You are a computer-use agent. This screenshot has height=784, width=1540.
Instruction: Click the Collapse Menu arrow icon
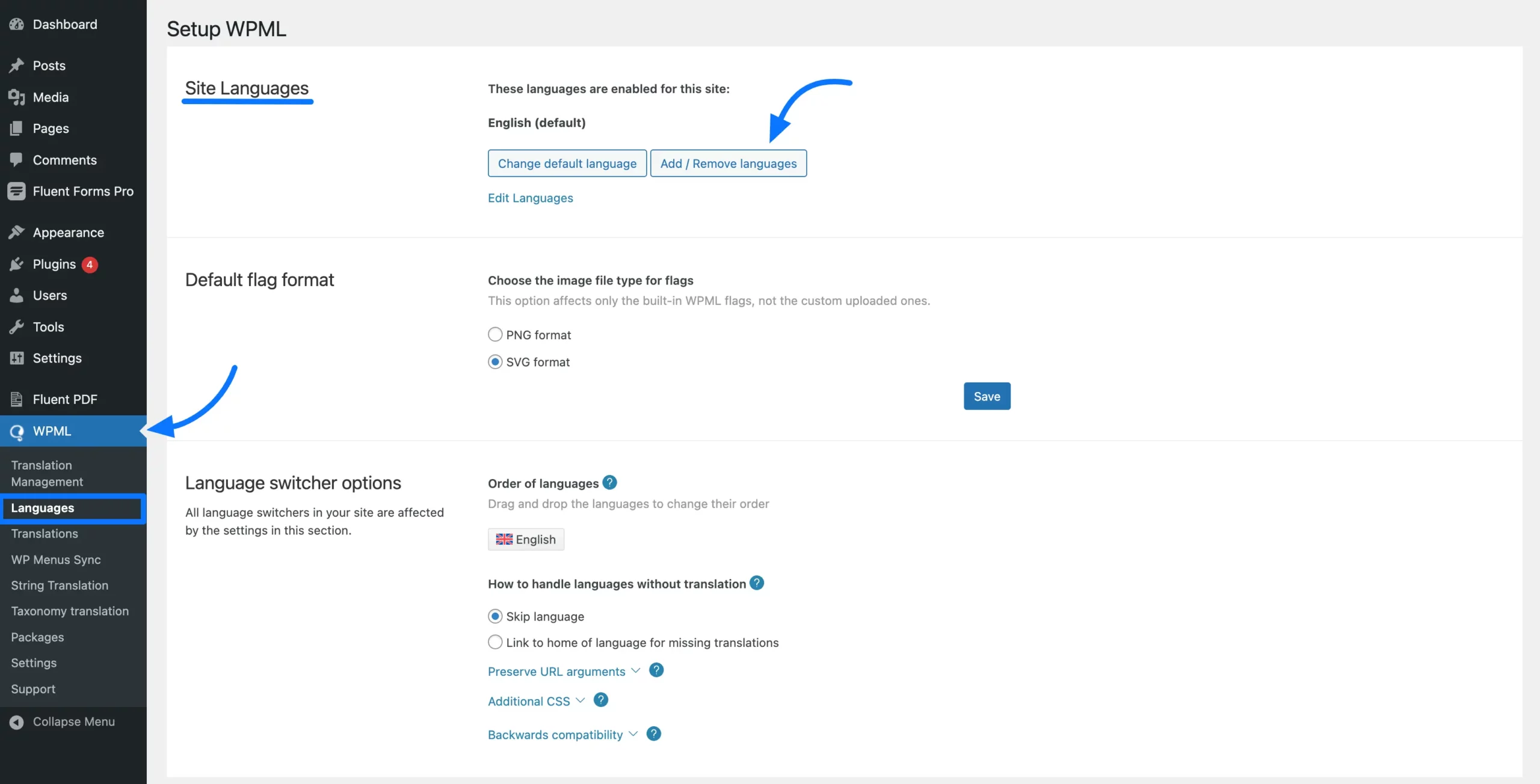click(x=16, y=721)
